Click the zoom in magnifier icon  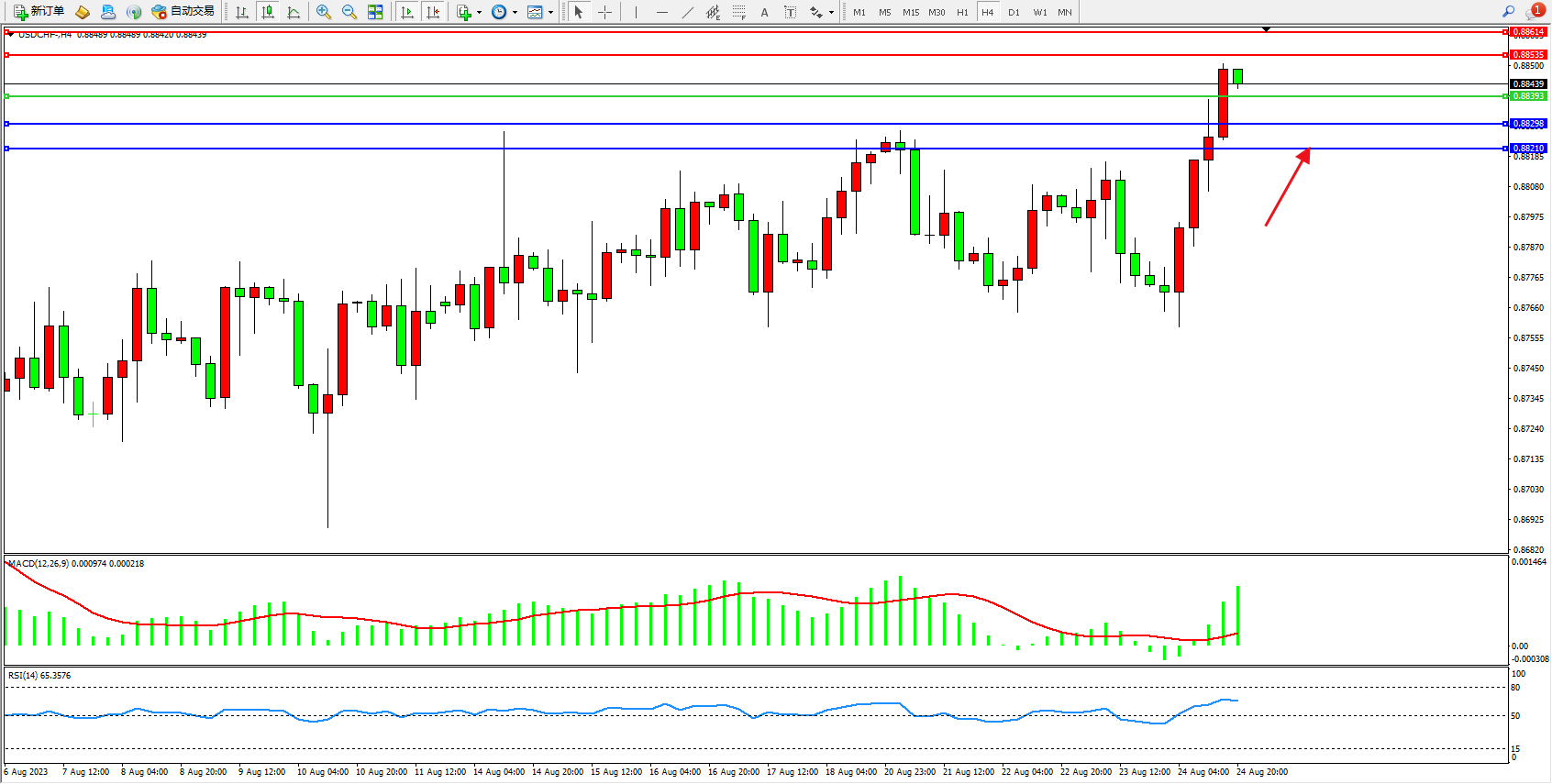[324, 12]
